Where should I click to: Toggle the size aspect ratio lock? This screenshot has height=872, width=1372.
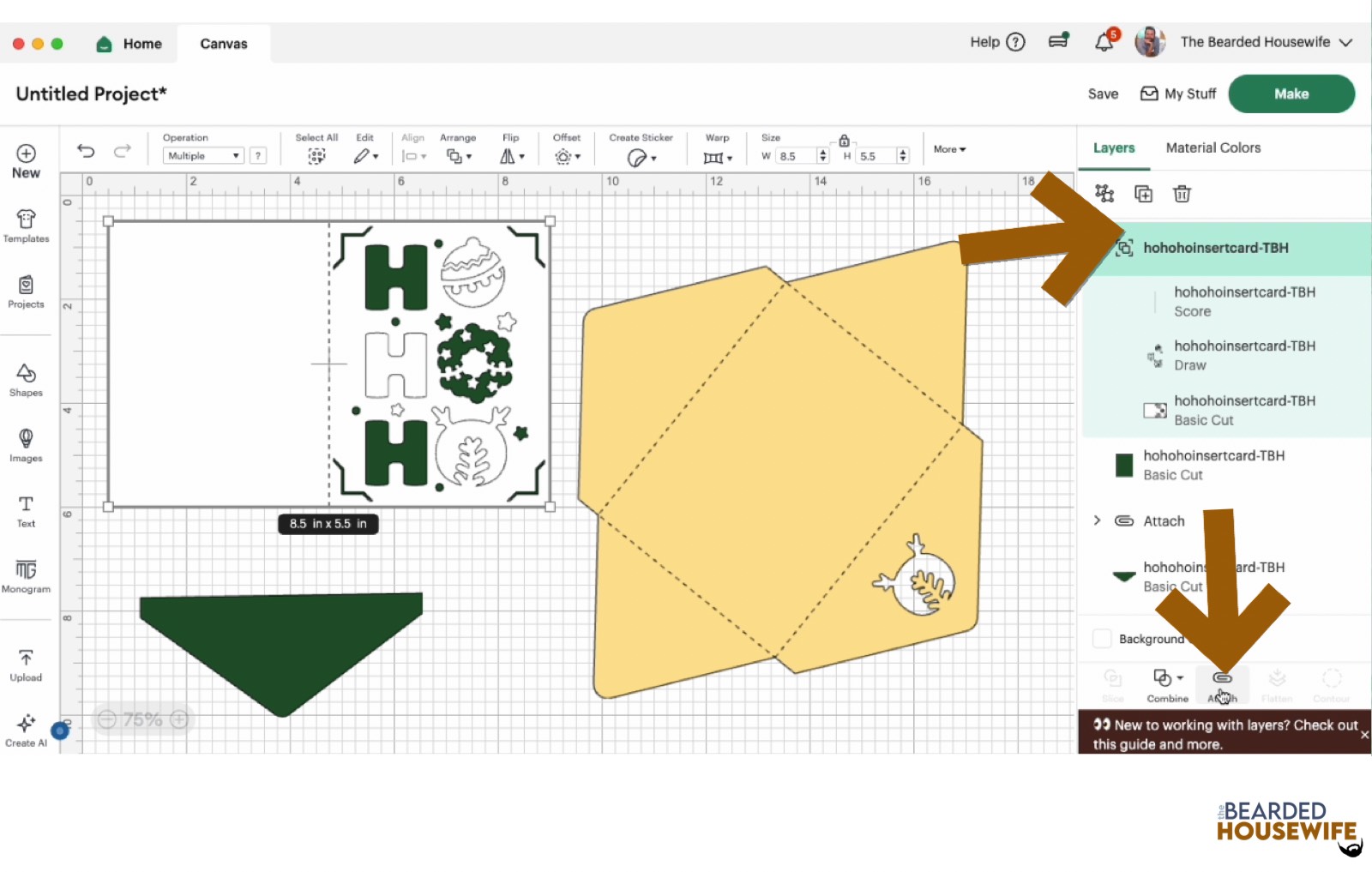click(844, 141)
